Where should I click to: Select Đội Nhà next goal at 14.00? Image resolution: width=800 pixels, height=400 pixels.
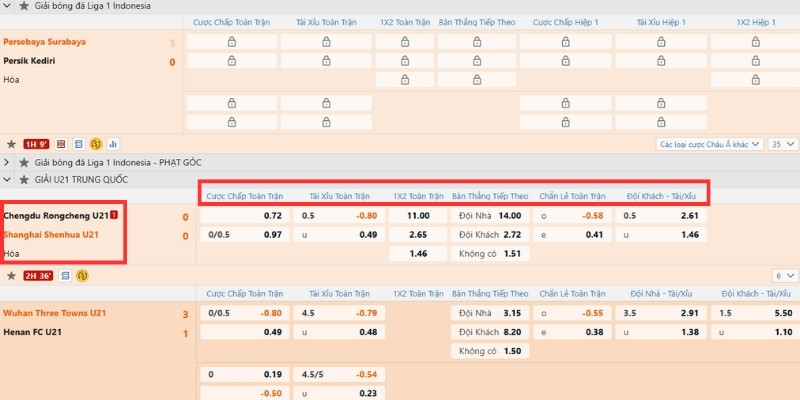(490, 216)
